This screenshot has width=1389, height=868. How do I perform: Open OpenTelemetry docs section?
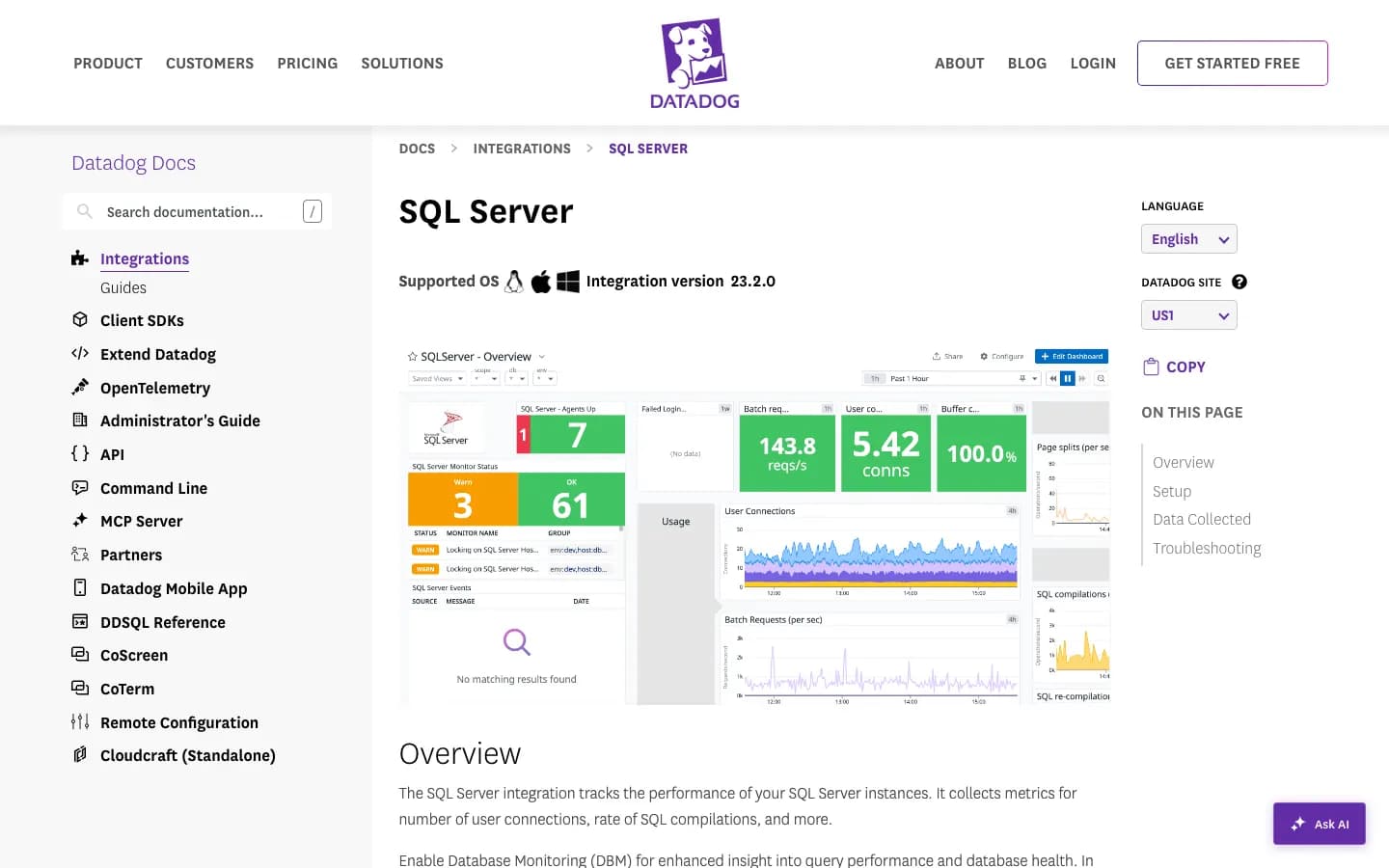tap(155, 388)
